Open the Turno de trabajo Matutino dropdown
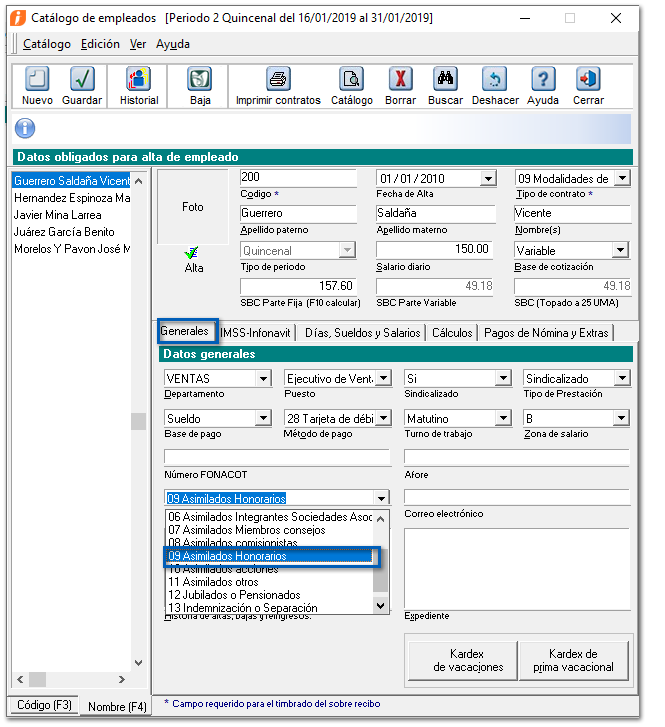 pyautogui.click(x=502, y=419)
